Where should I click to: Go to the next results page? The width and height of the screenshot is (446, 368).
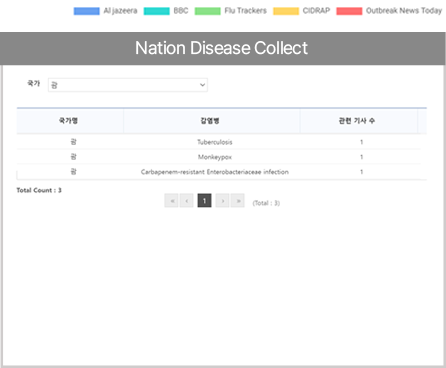[x=222, y=201]
